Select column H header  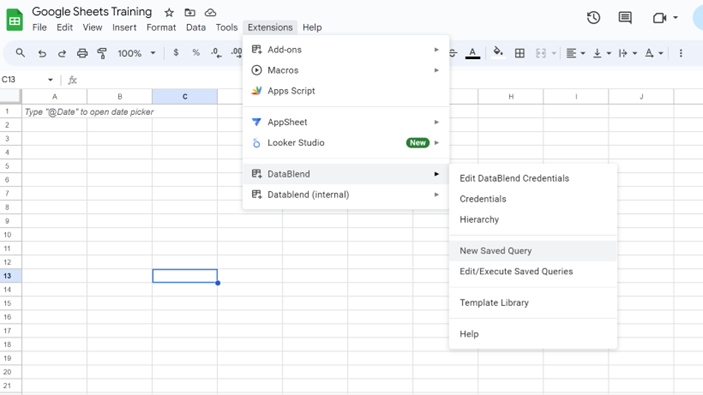click(x=511, y=97)
